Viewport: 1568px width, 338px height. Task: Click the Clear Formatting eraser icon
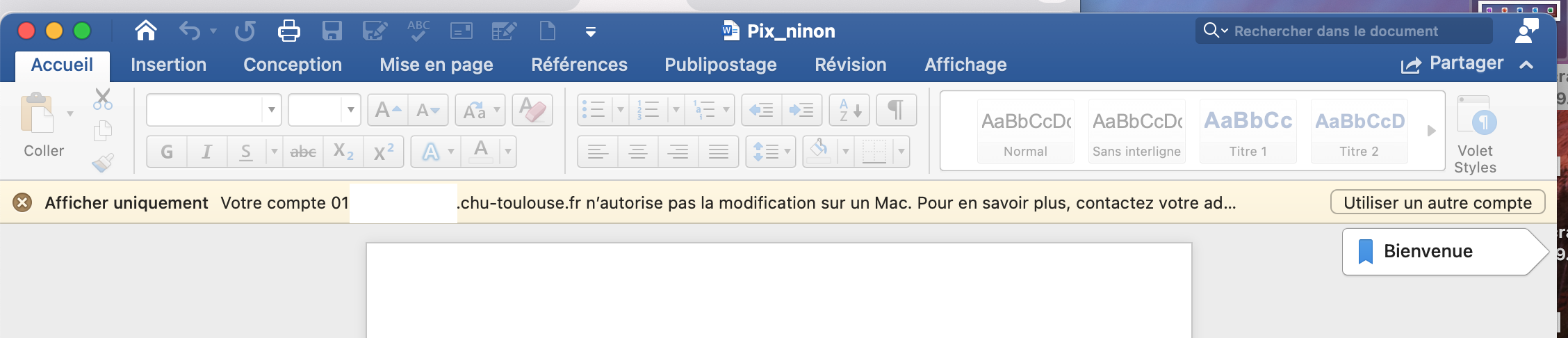[x=532, y=110]
